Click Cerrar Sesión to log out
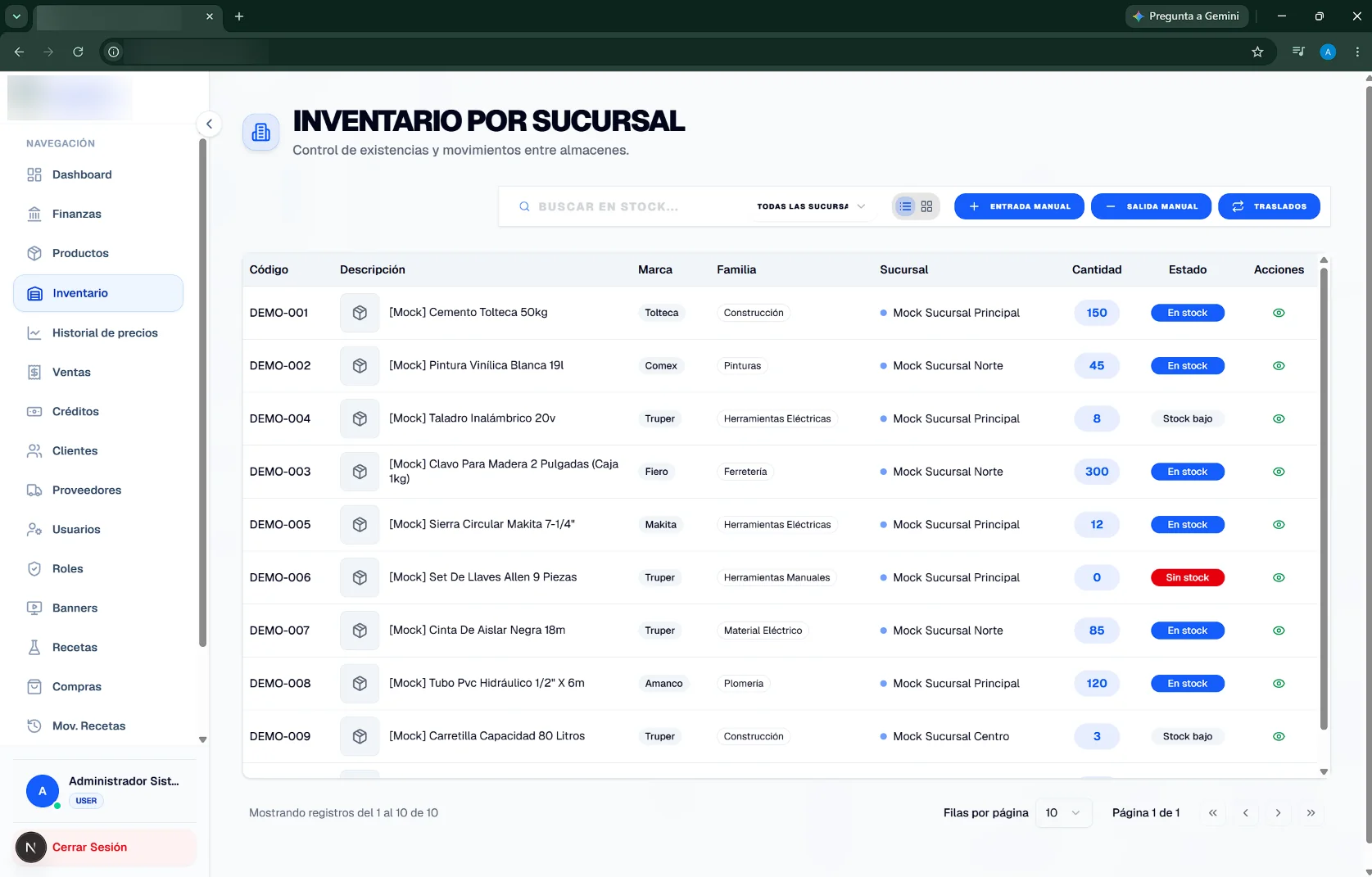The height and width of the screenshot is (877, 1372). click(105, 848)
